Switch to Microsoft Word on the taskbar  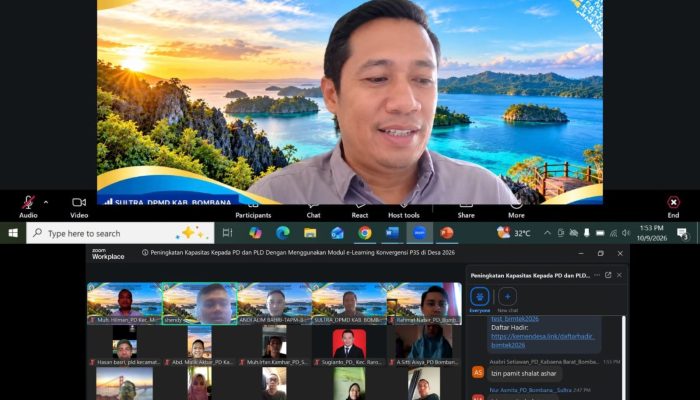(x=392, y=233)
